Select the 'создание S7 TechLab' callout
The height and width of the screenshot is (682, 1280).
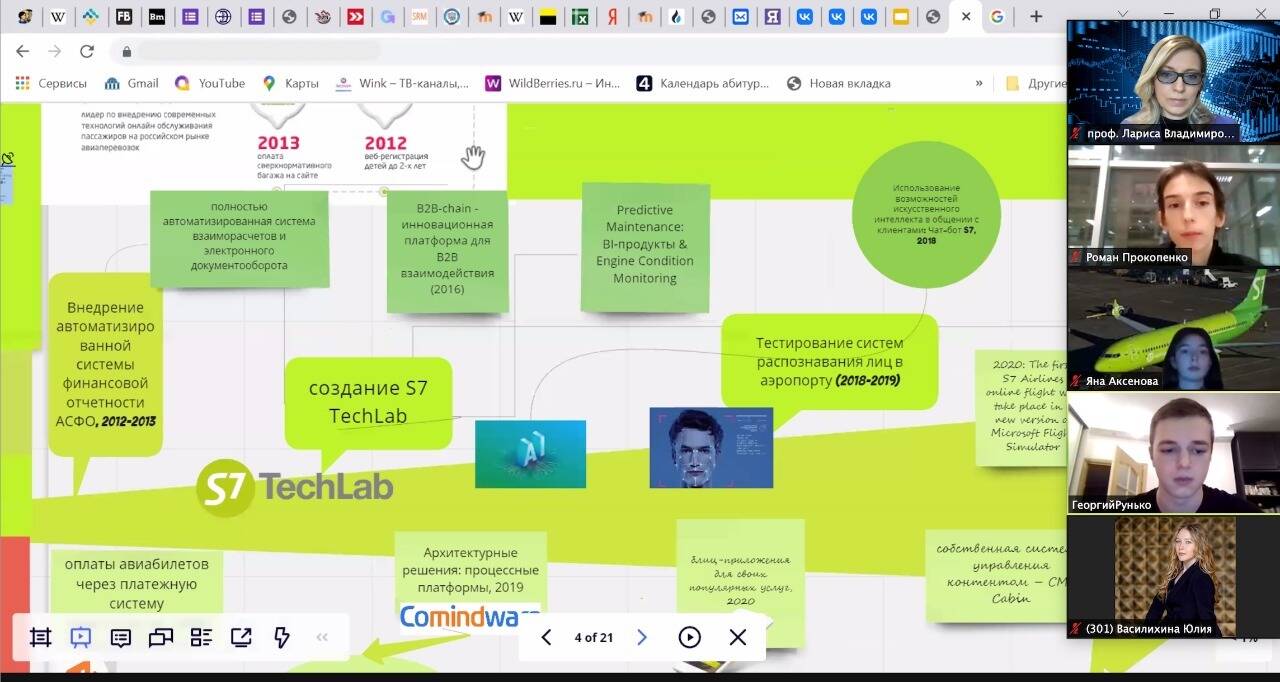tap(368, 402)
